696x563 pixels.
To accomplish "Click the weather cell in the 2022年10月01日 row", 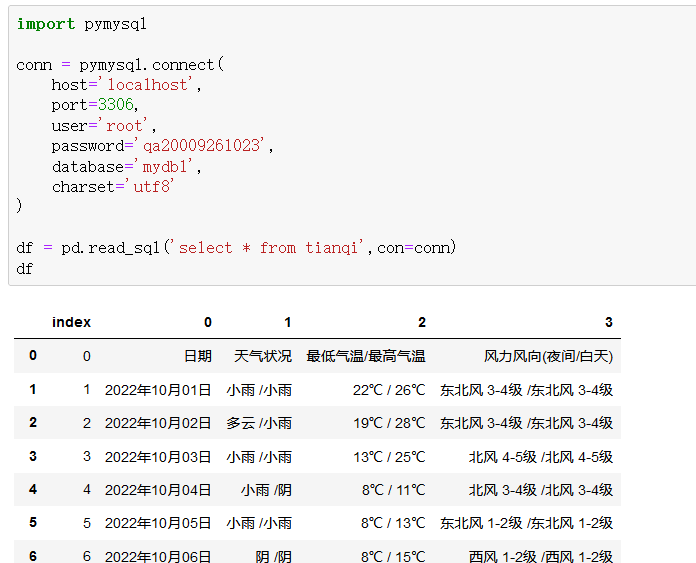I will pyautogui.click(x=259, y=390).
